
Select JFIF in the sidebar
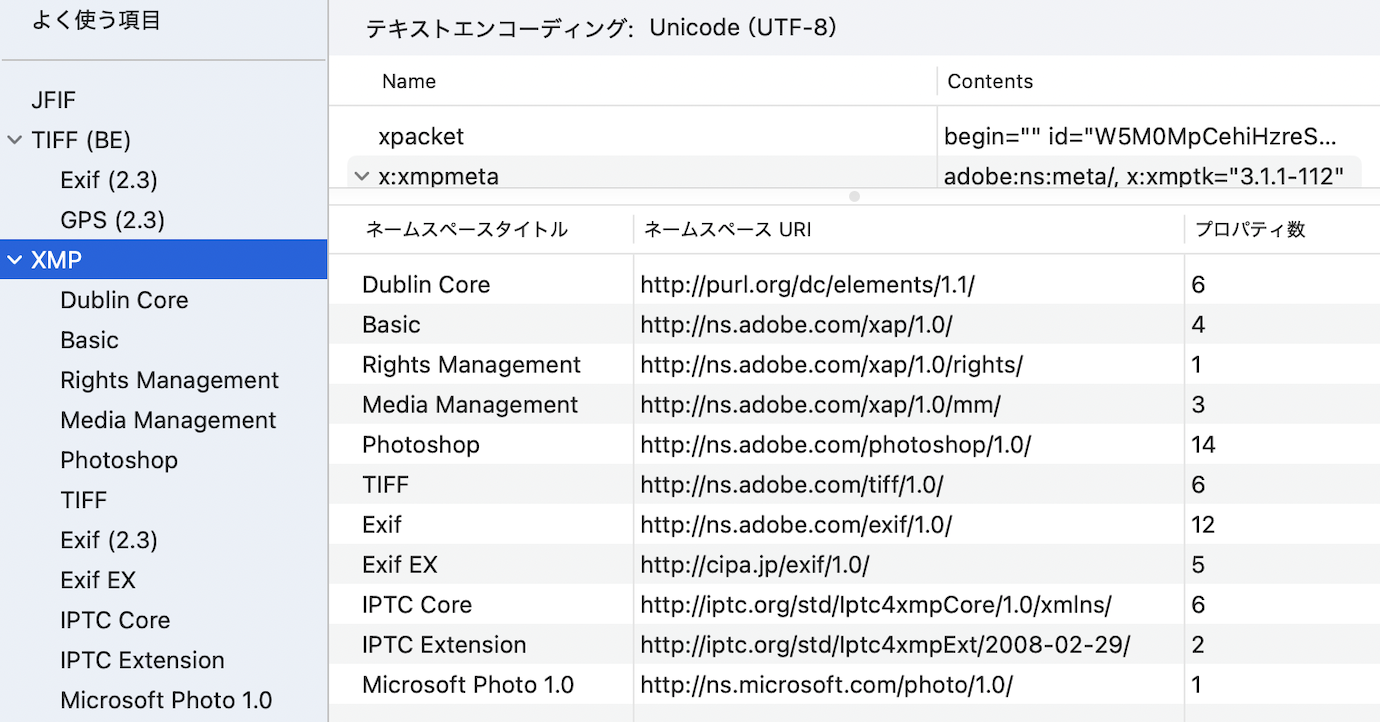(x=54, y=100)
